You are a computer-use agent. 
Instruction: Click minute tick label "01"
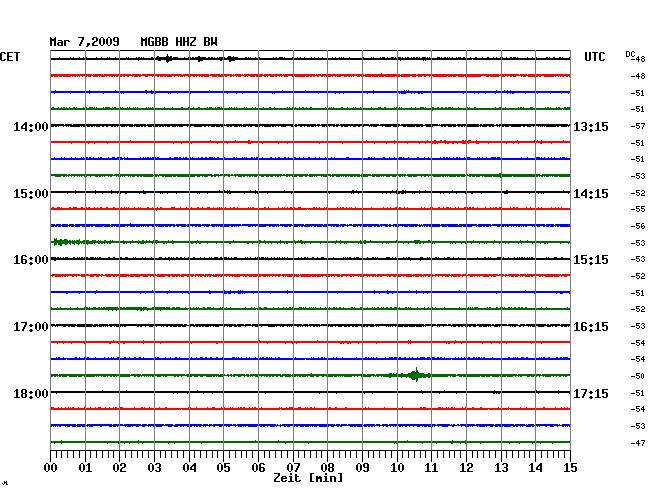click(85, 468)
